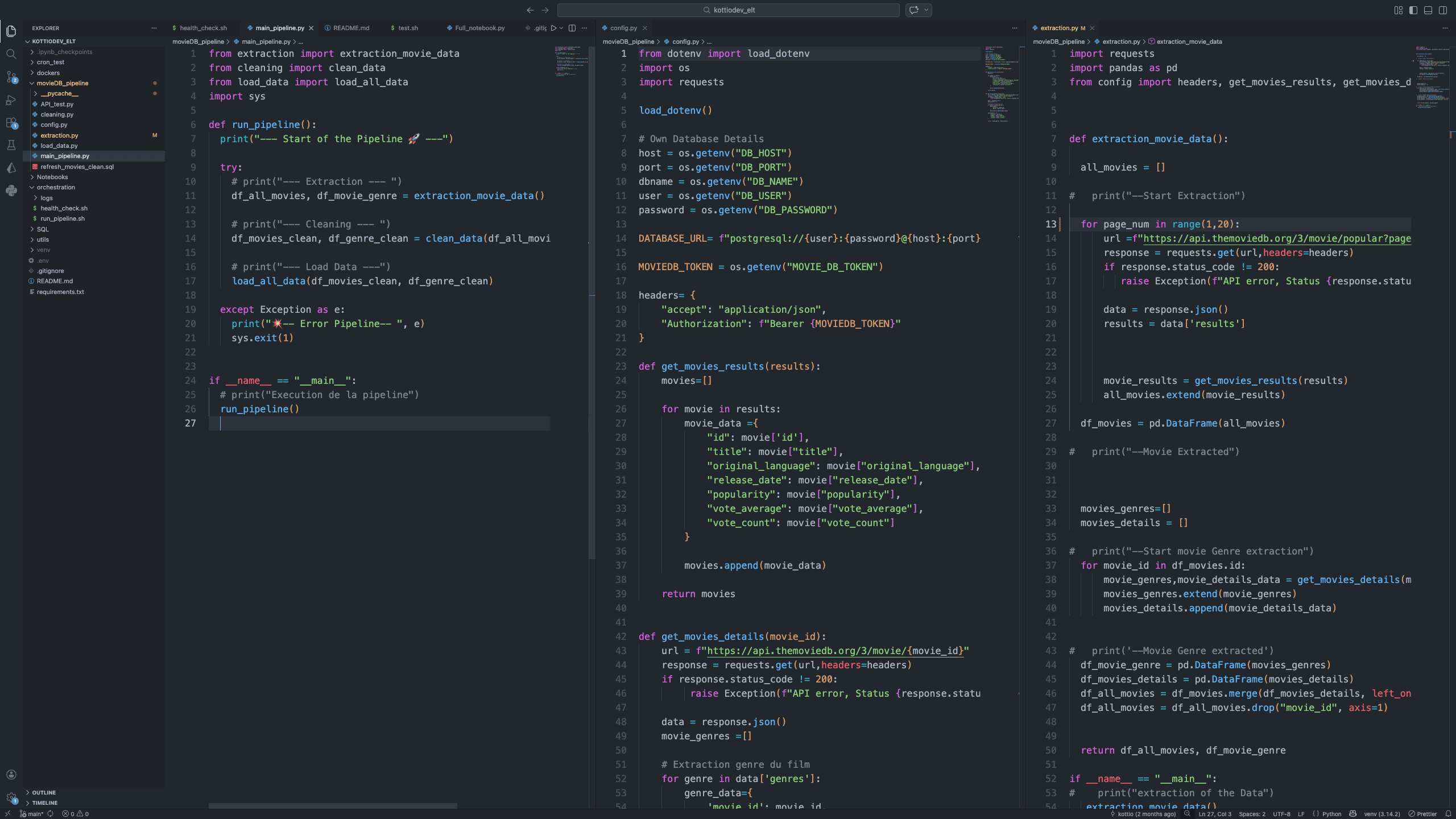This screenshot has height=819, width=1456.
Task: Open the Explorer view in activity bar
Action: [x=11, y=31]
